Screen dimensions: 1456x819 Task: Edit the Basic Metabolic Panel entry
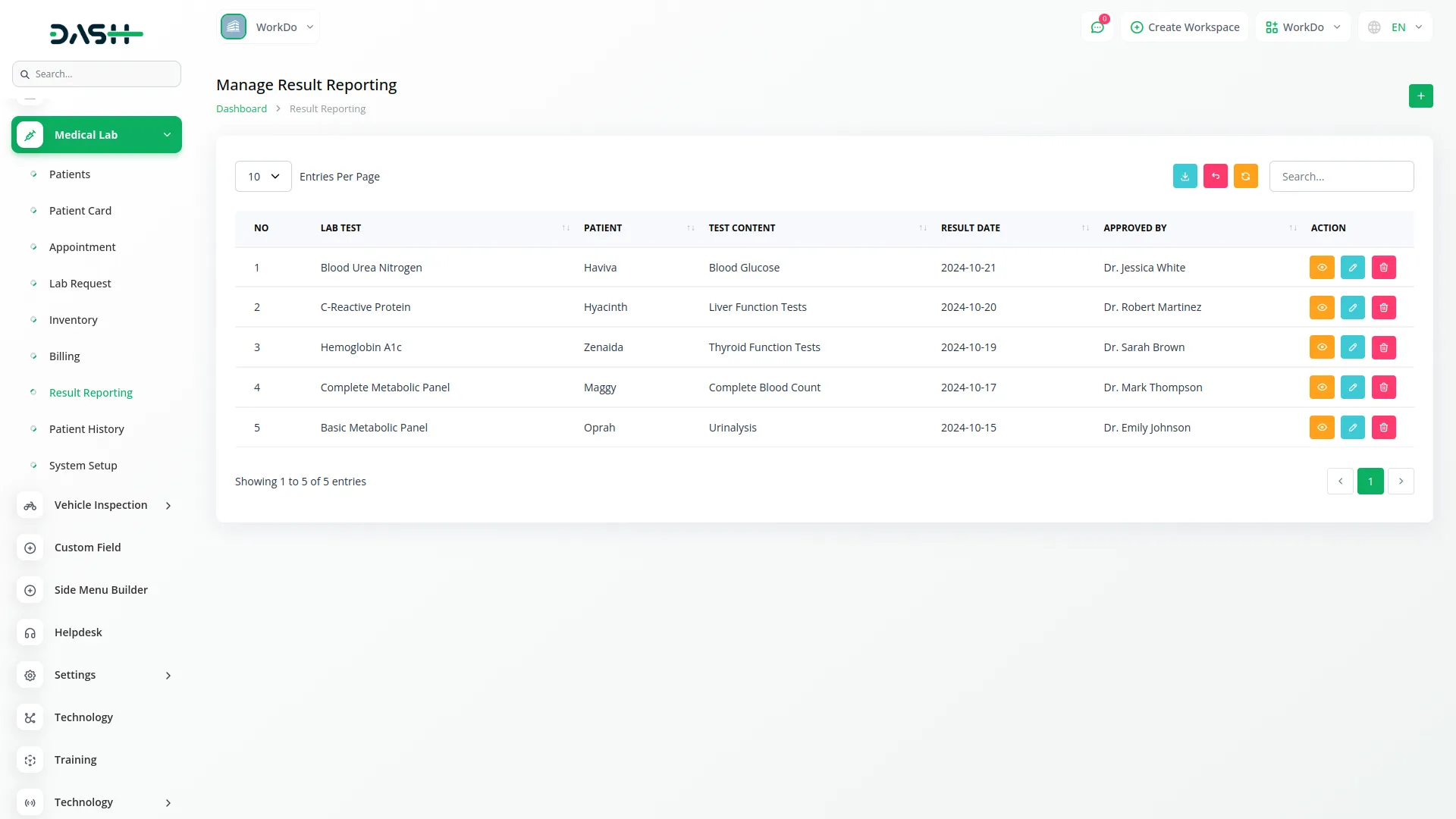(1352, 428)
